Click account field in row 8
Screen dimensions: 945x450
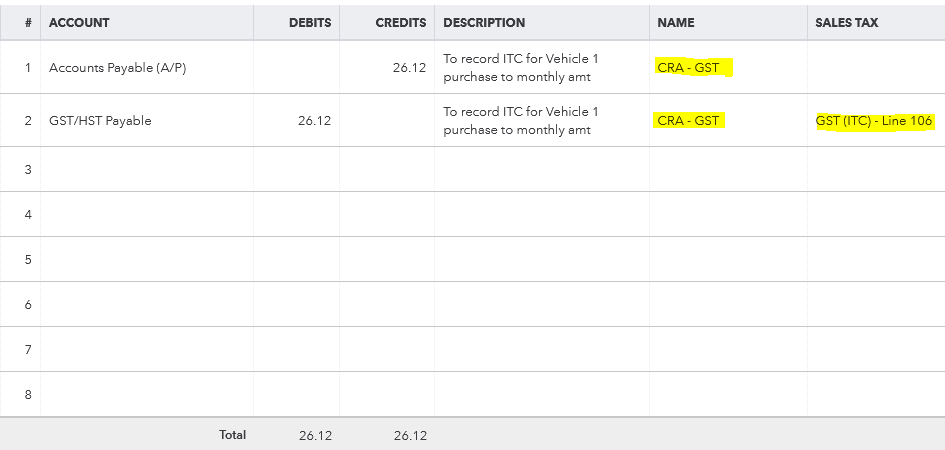point(147,395)
